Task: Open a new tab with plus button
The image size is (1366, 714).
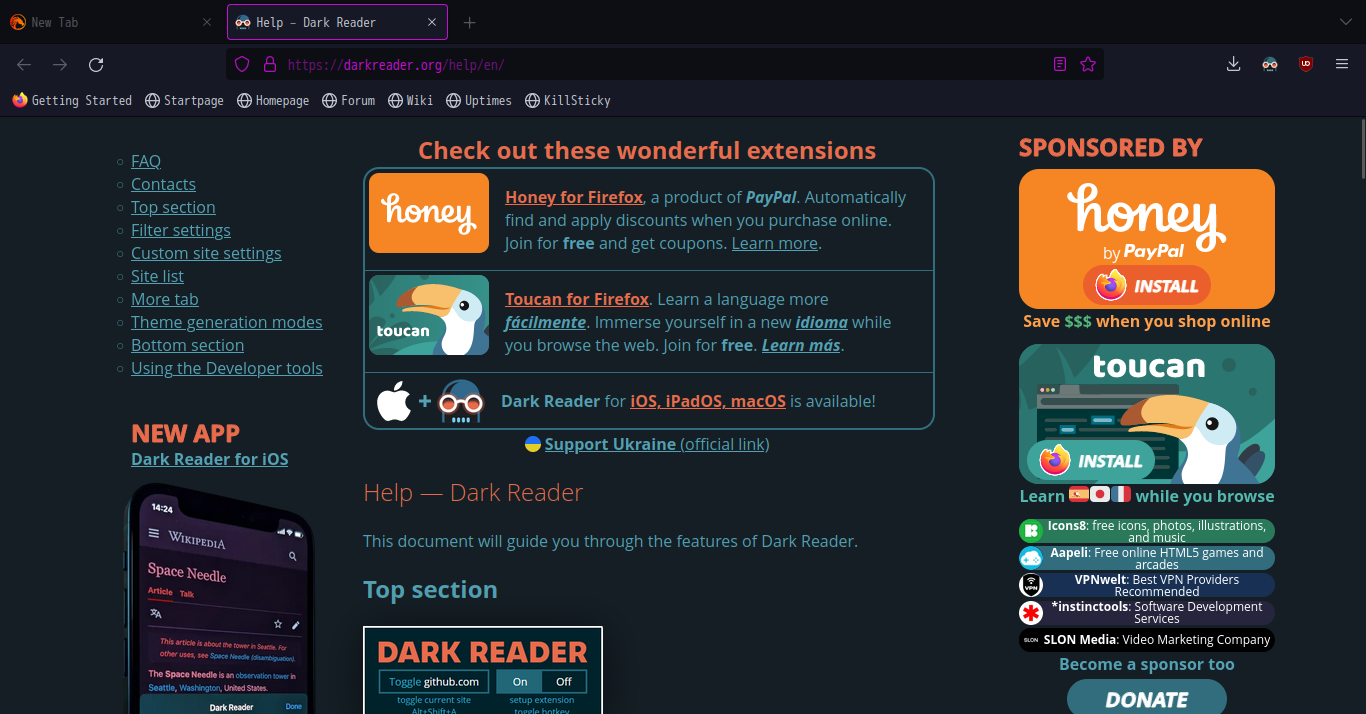Action: coord(470,22)
